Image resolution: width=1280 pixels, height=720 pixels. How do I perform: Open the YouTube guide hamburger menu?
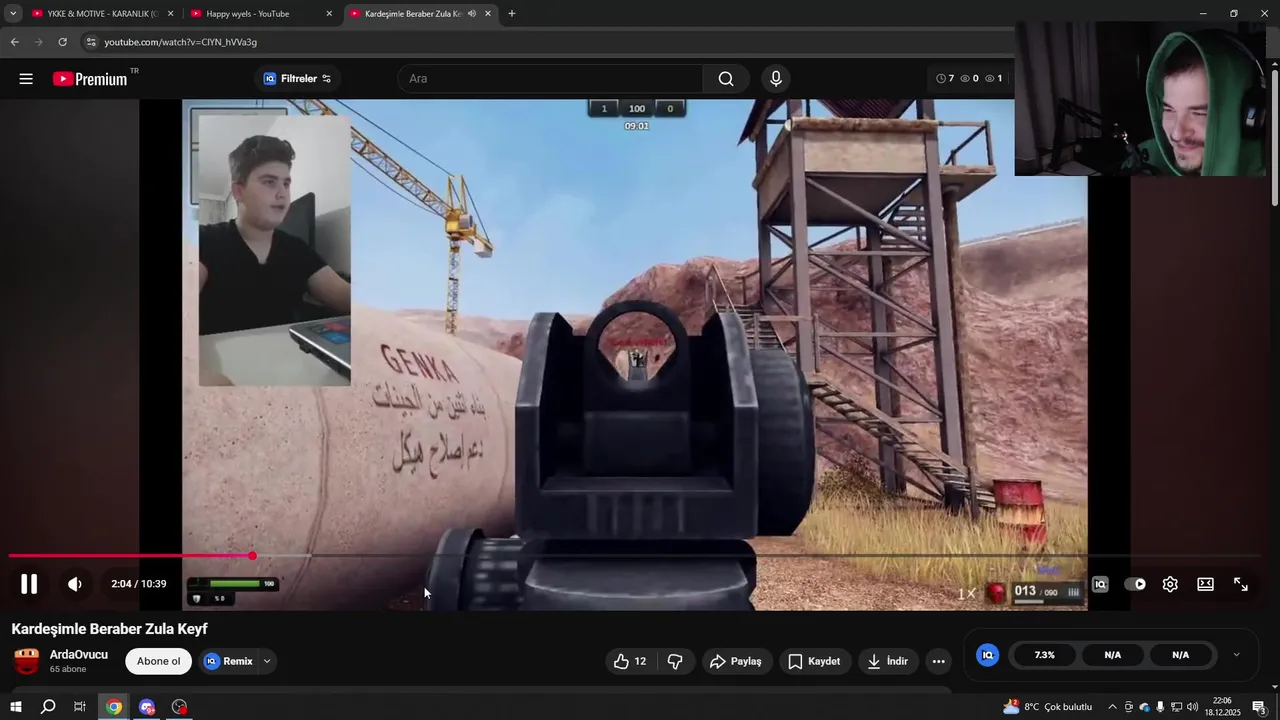[26, 79]
